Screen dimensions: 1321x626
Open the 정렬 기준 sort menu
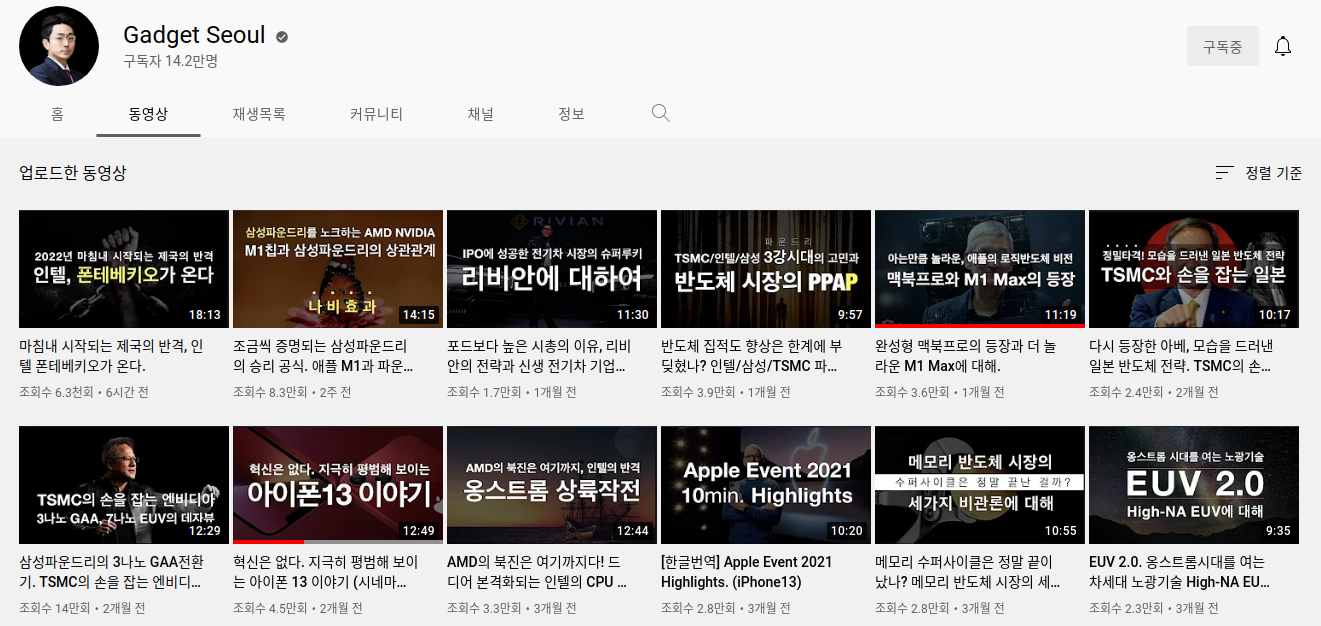pos(1258,173)
